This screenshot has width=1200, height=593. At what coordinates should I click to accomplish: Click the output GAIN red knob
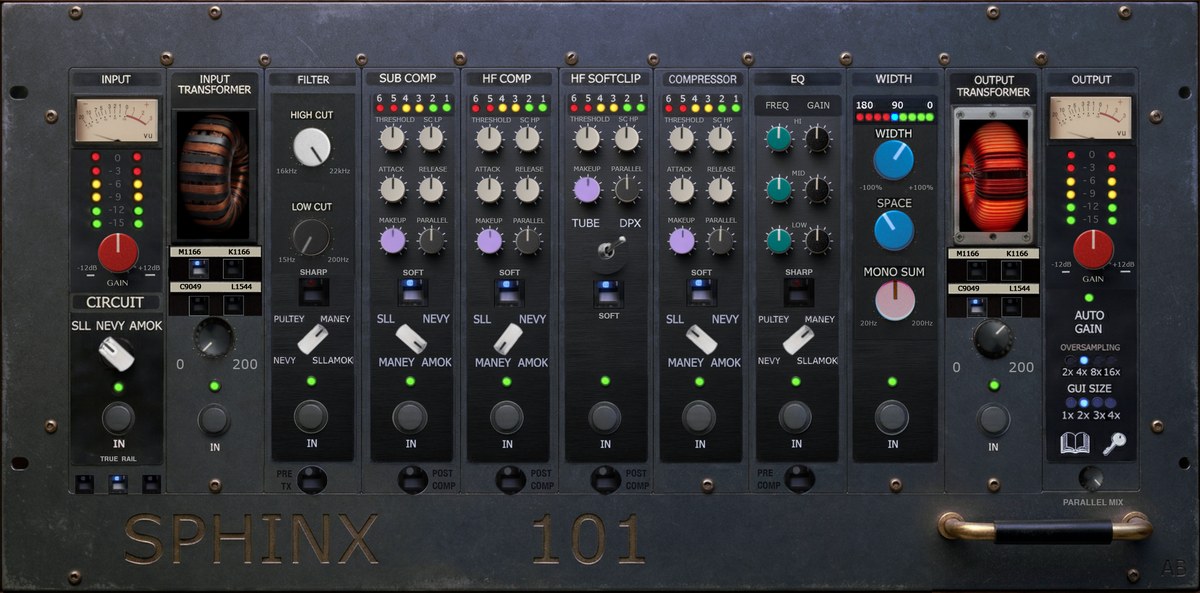coord(1093,249)
